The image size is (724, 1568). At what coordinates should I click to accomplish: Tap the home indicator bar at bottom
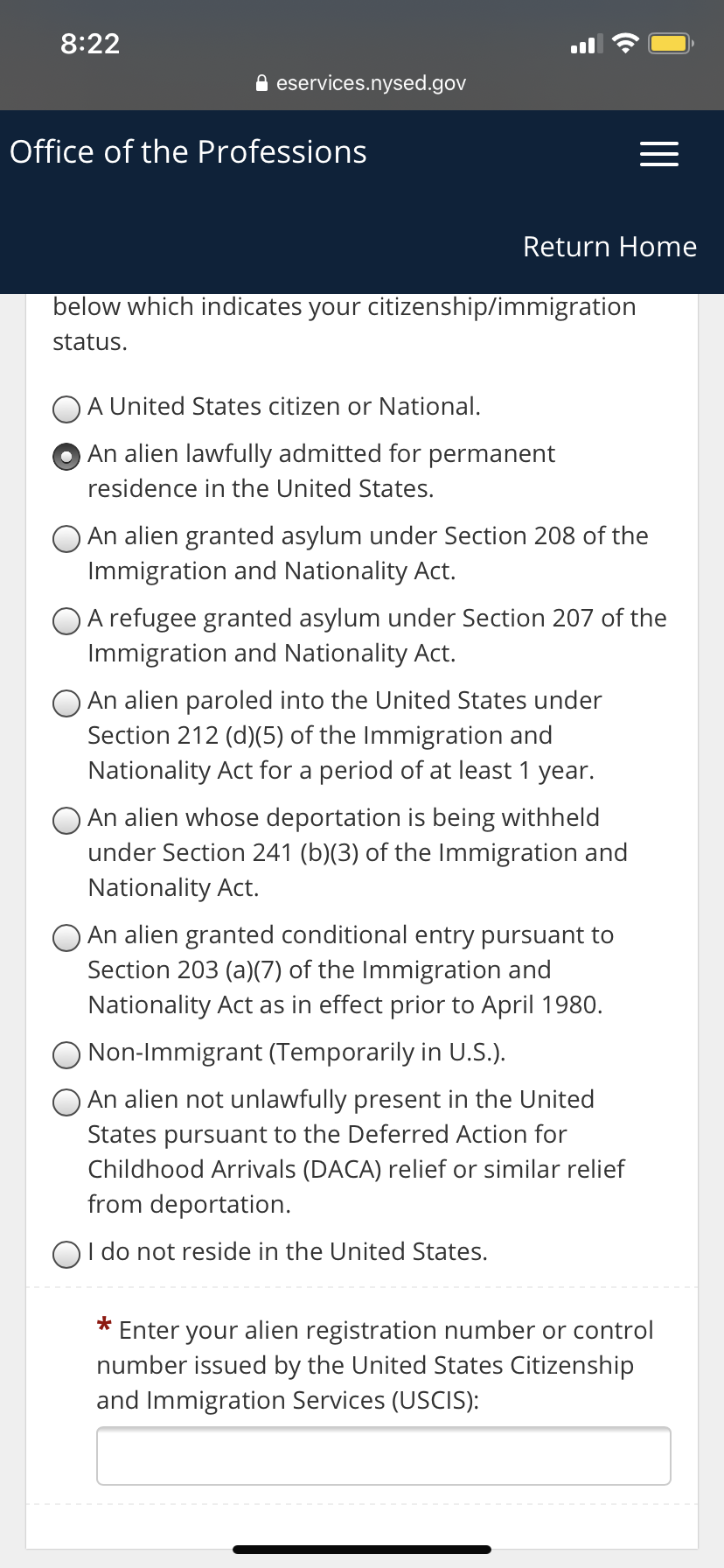pyautogui.click(x=362, y=1550)
